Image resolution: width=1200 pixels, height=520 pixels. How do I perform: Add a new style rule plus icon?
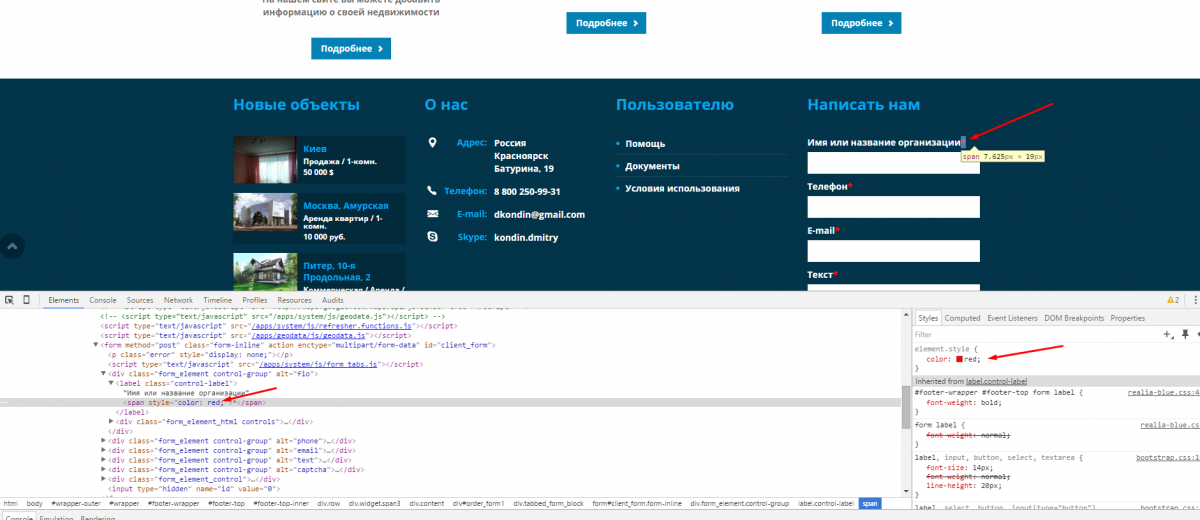1167,335
